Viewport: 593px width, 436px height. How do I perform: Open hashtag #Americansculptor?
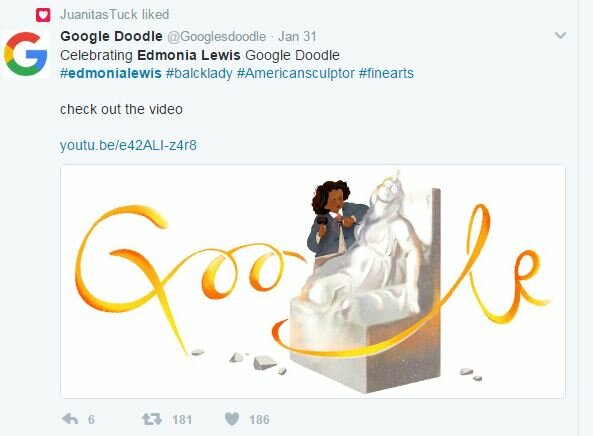[x=296, y=73]
